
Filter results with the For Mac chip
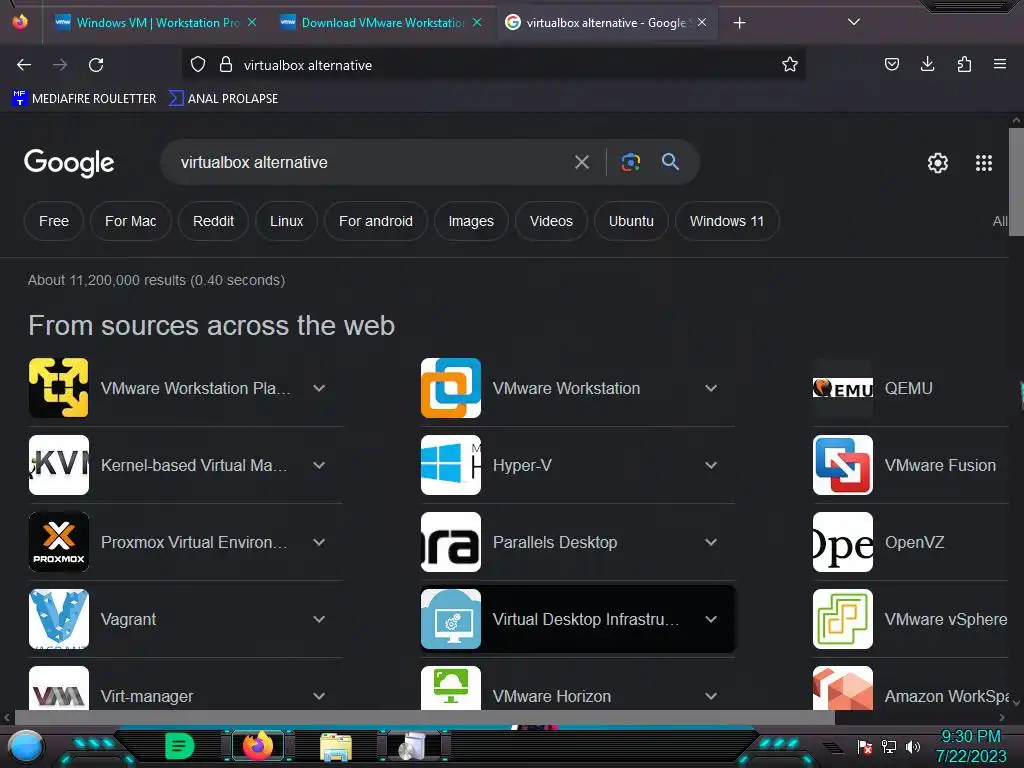click(131, 221)
